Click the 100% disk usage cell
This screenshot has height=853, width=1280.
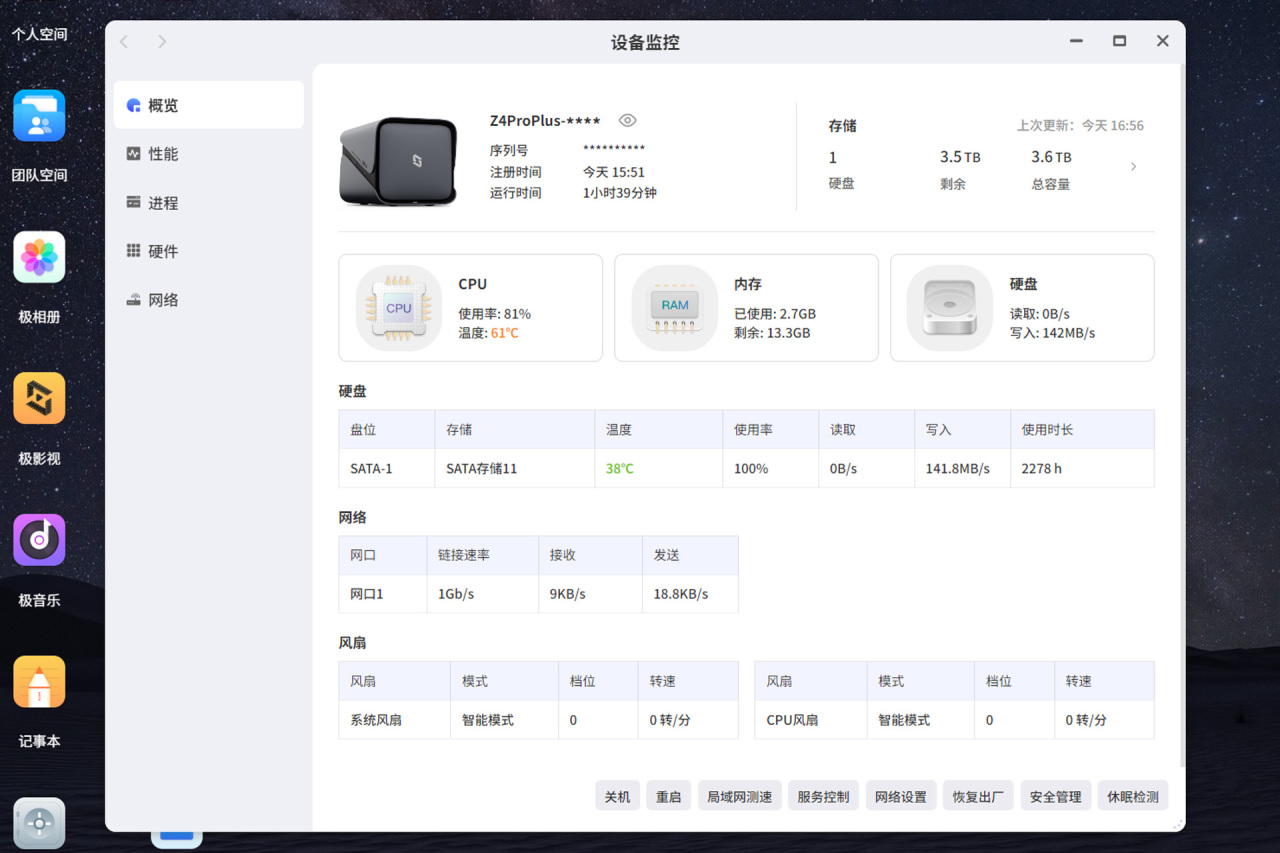pos(770,468)
